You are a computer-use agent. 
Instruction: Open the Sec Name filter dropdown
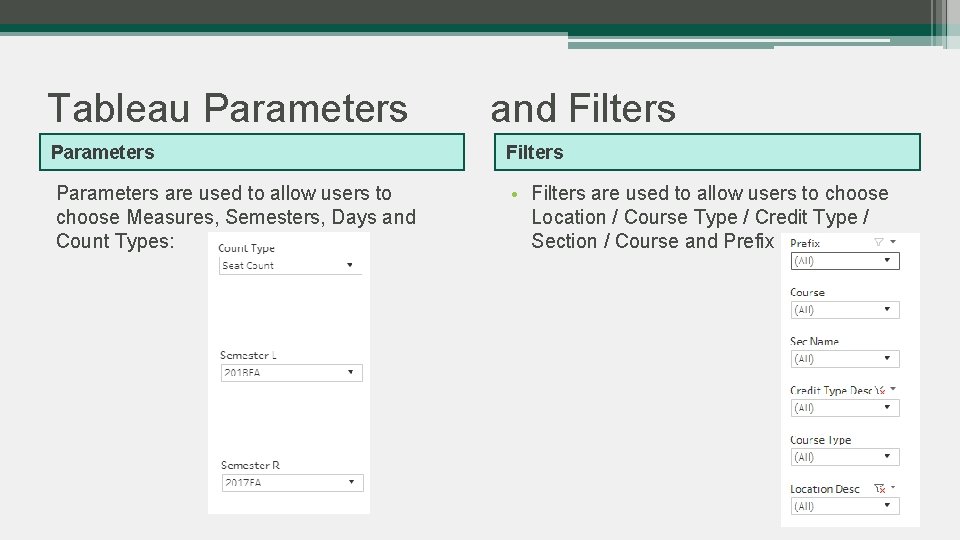(x=845, y=359)
